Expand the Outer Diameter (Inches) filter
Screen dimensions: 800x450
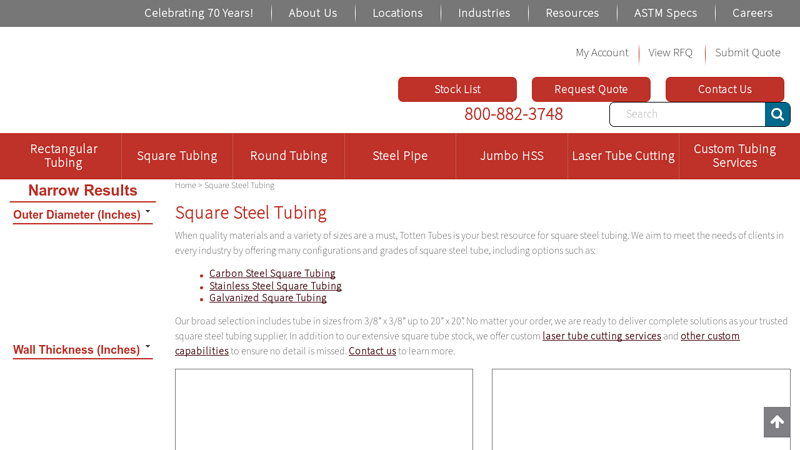[x=82, y=215]
